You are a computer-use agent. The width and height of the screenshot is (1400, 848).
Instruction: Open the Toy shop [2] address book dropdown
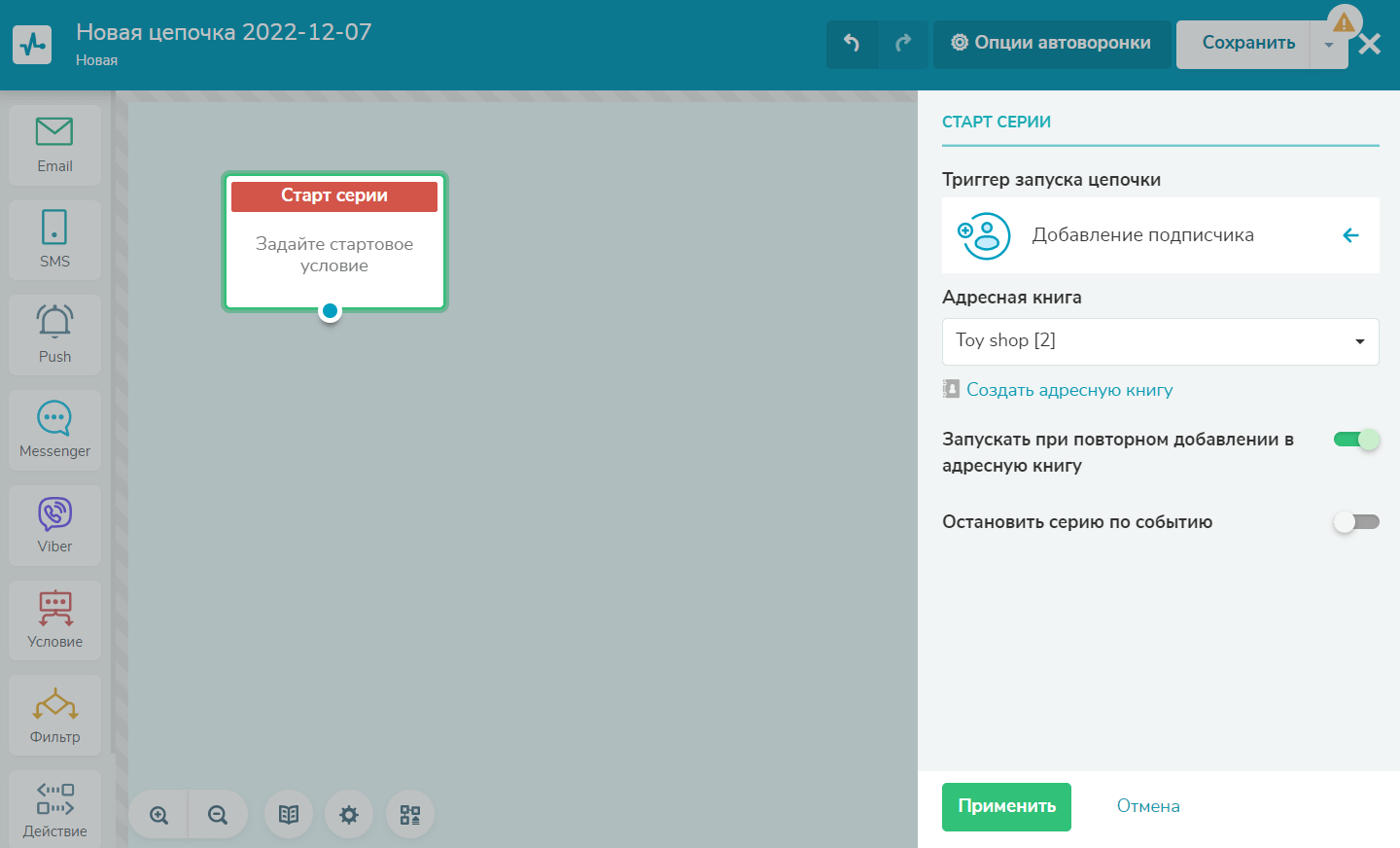[1160, 341]
